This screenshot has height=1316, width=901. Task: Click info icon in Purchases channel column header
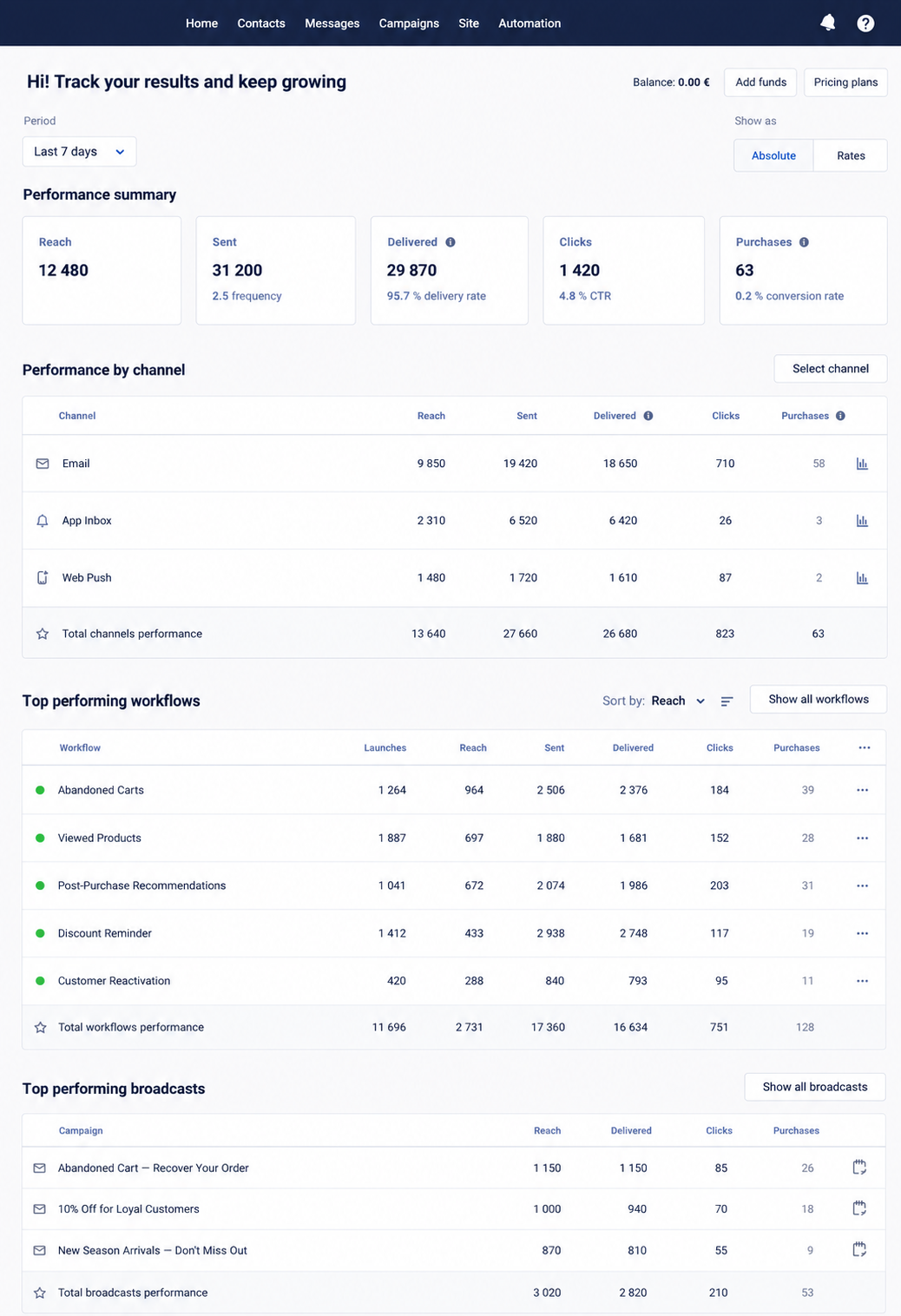click(840, 416)
